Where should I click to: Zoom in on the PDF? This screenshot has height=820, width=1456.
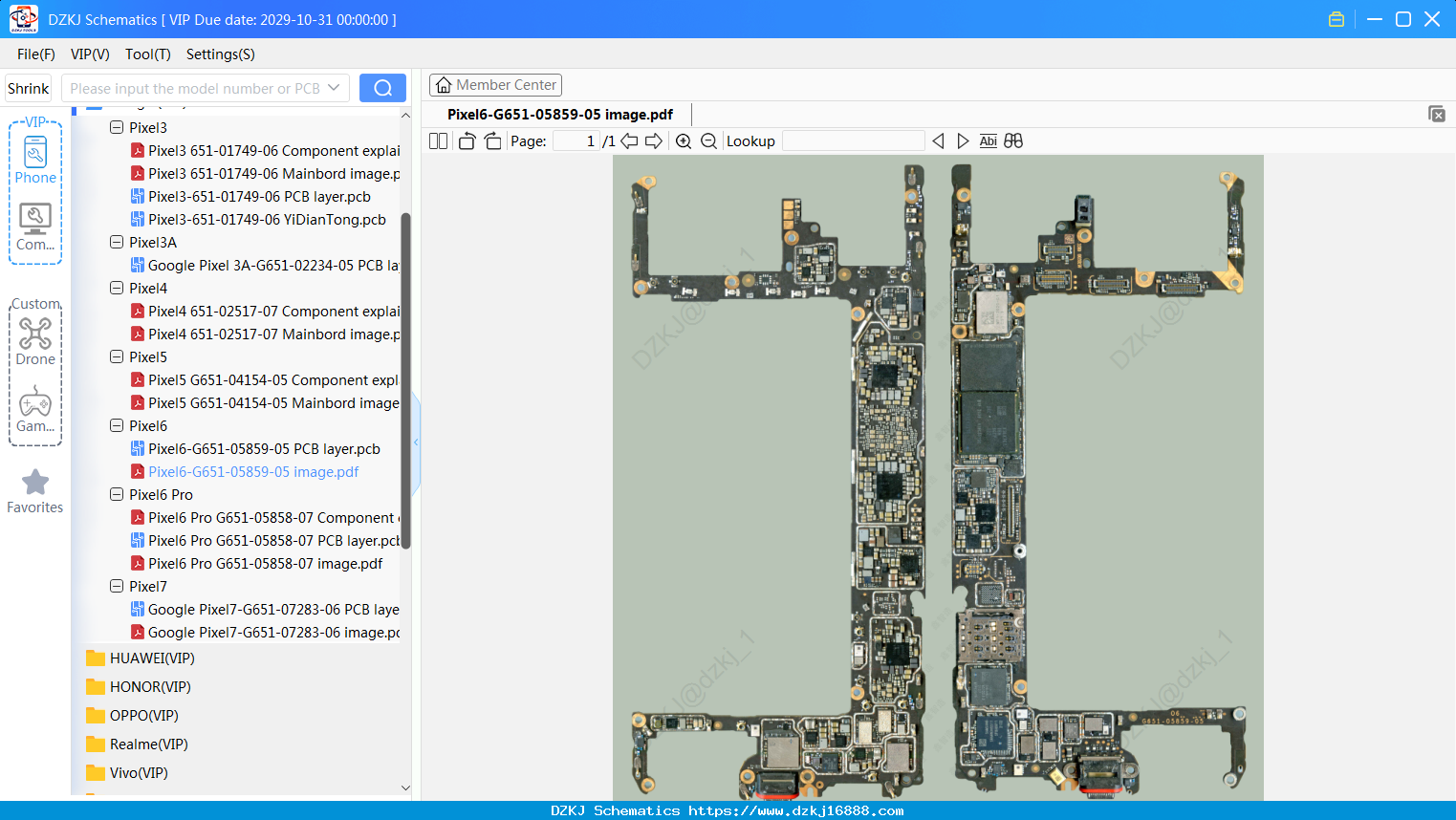coord(684,141)
